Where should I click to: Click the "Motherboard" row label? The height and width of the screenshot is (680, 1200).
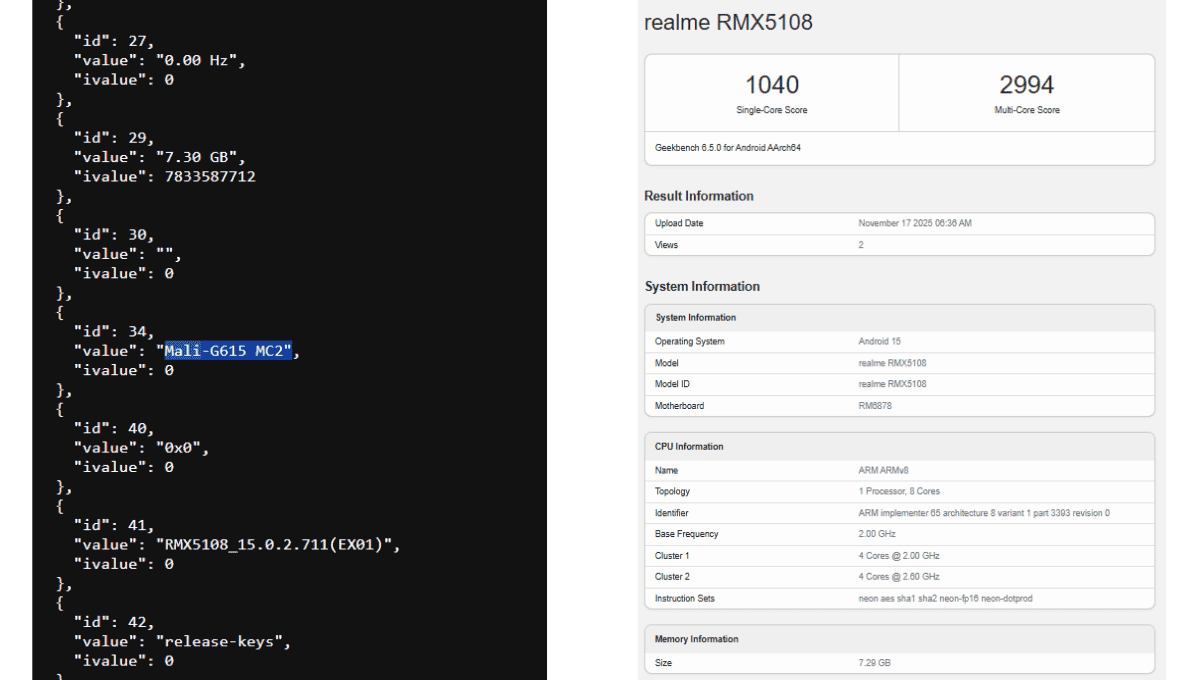(x=679, y=406)
